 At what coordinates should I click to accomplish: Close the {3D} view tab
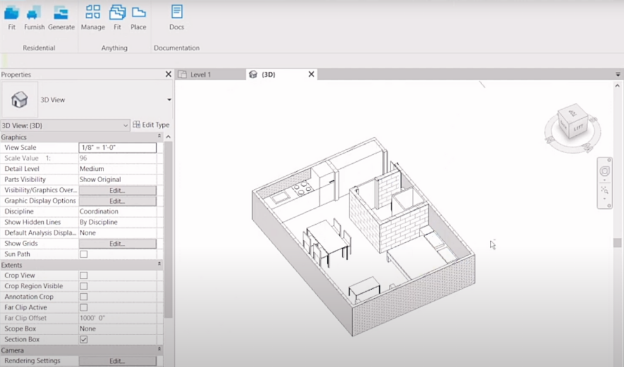click(x=311, y=74)
